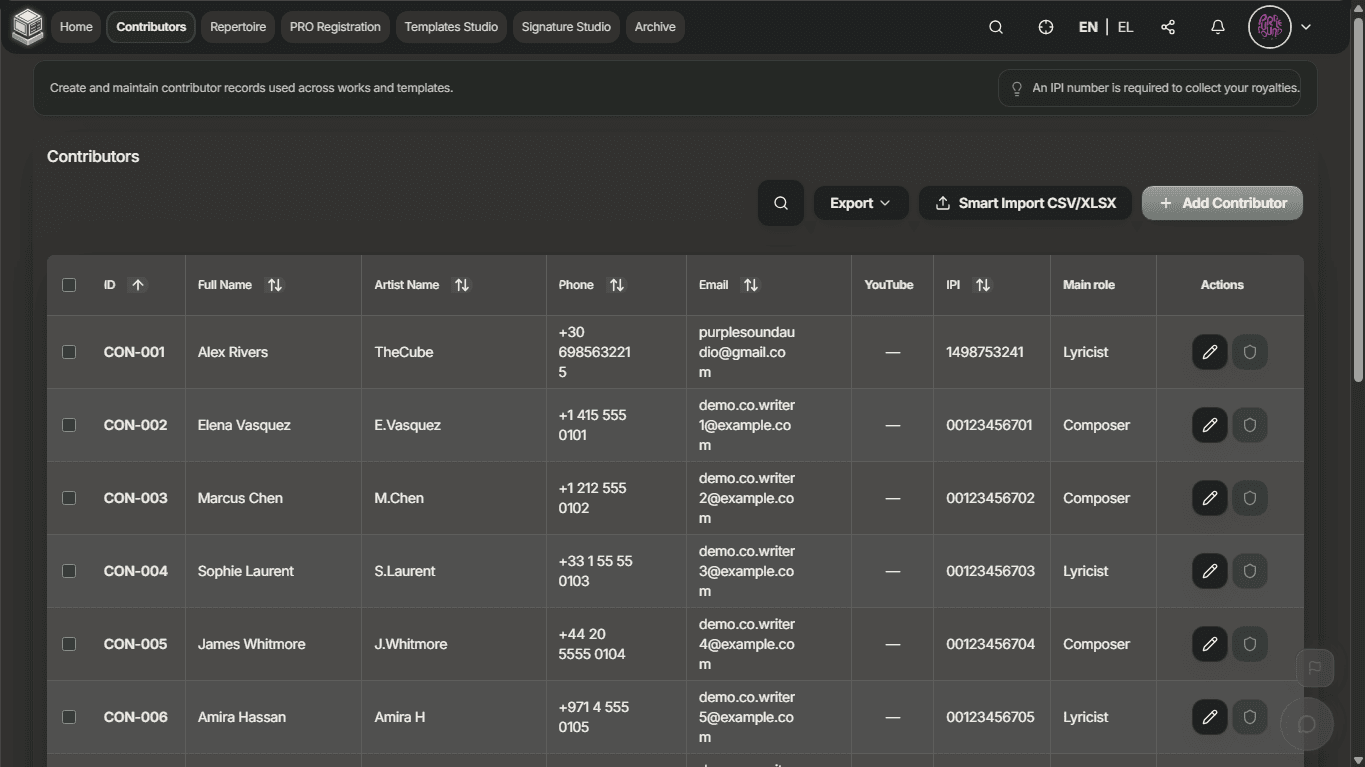This screenshot has width=1365, height=767.
Task: Click shield icon for Amira Hassan
Action: pos(1250,717)
